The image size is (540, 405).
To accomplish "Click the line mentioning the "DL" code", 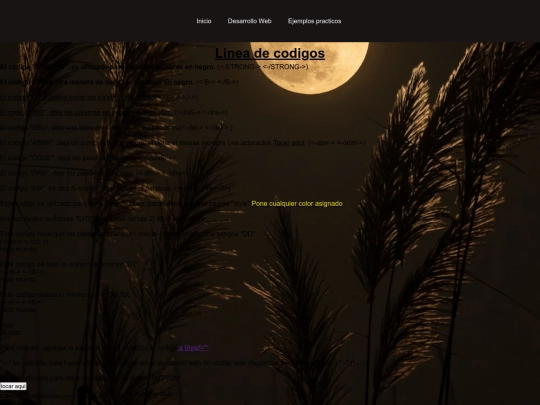I will coord(66,294).
